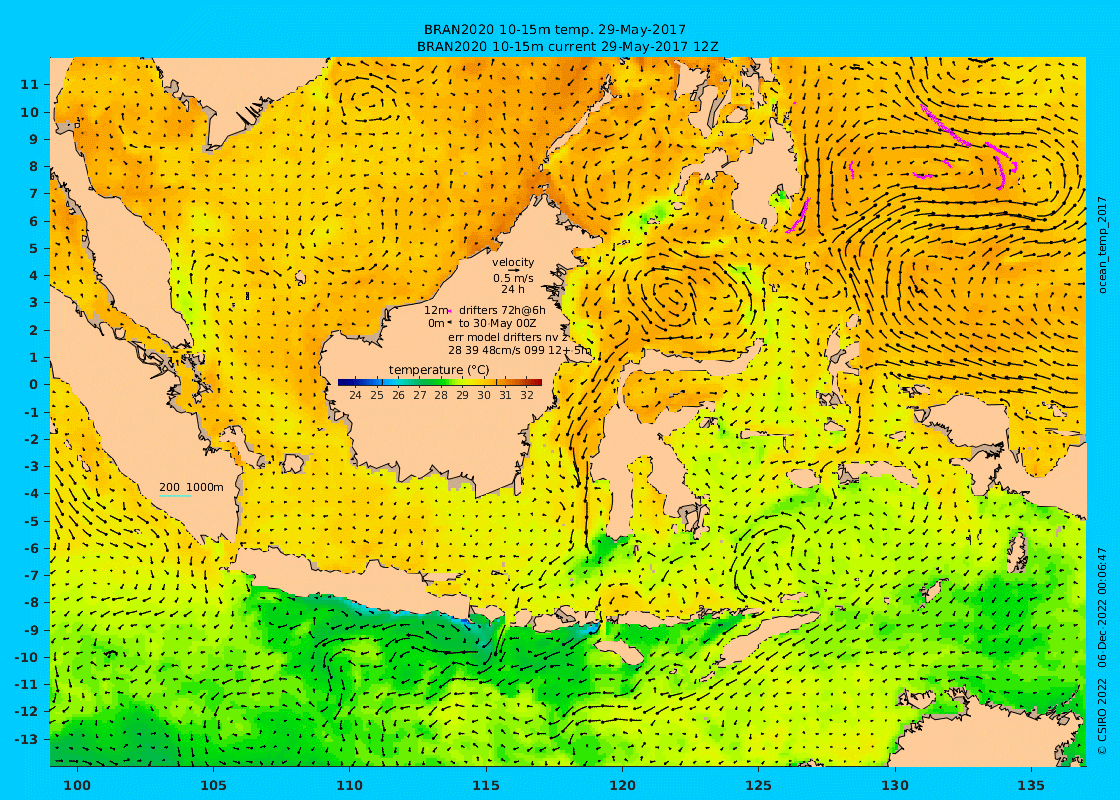This screenshot has width=1120, height=800.
Task: Click the "temperature (°C)" colorbar label
Action: [x=439, y=369]
